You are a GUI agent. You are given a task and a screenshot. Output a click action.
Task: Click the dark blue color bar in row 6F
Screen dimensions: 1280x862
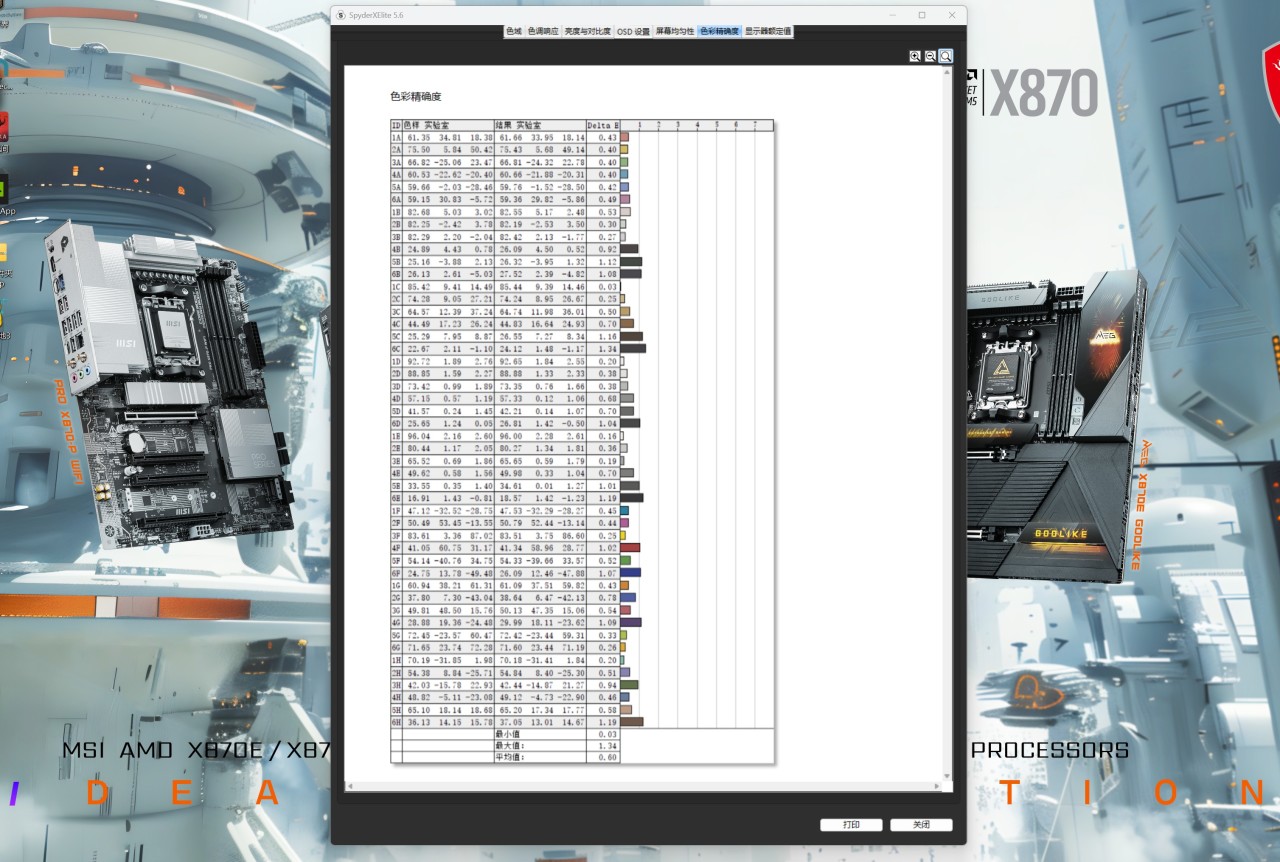pyautogui.click(x=630, y=573)
